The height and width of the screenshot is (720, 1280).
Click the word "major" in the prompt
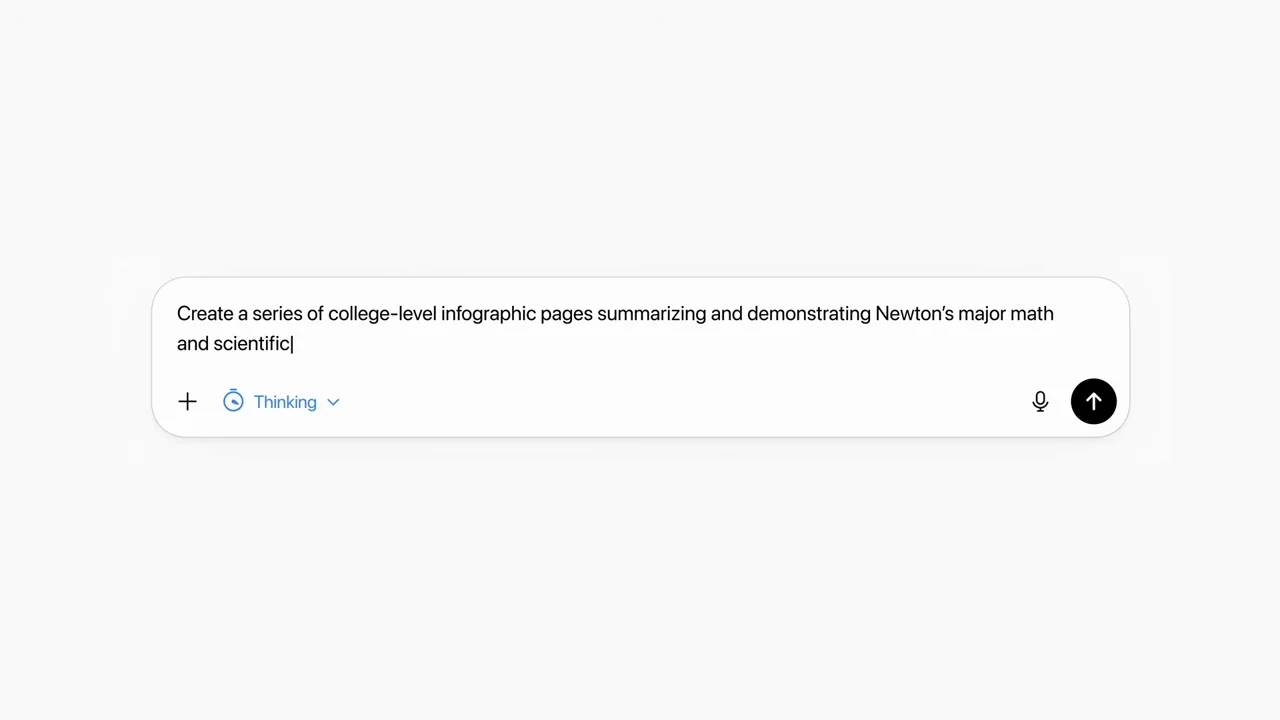[982, 314]
